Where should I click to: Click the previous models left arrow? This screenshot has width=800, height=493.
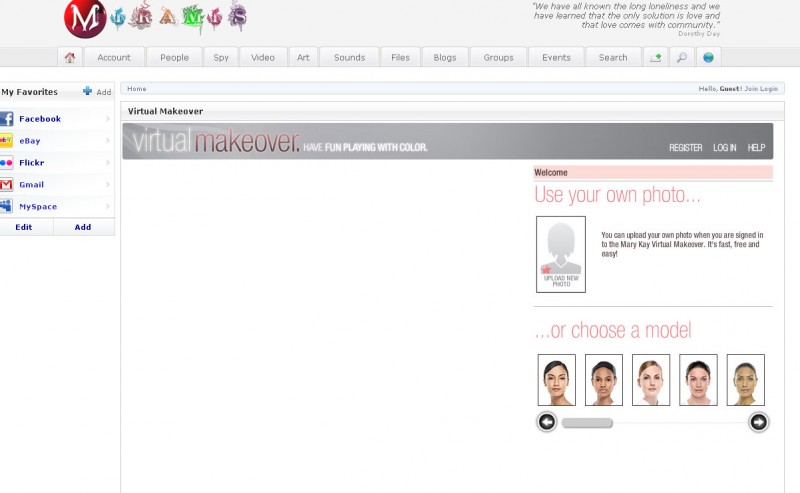pyautogui.click(x=547, y=422)
